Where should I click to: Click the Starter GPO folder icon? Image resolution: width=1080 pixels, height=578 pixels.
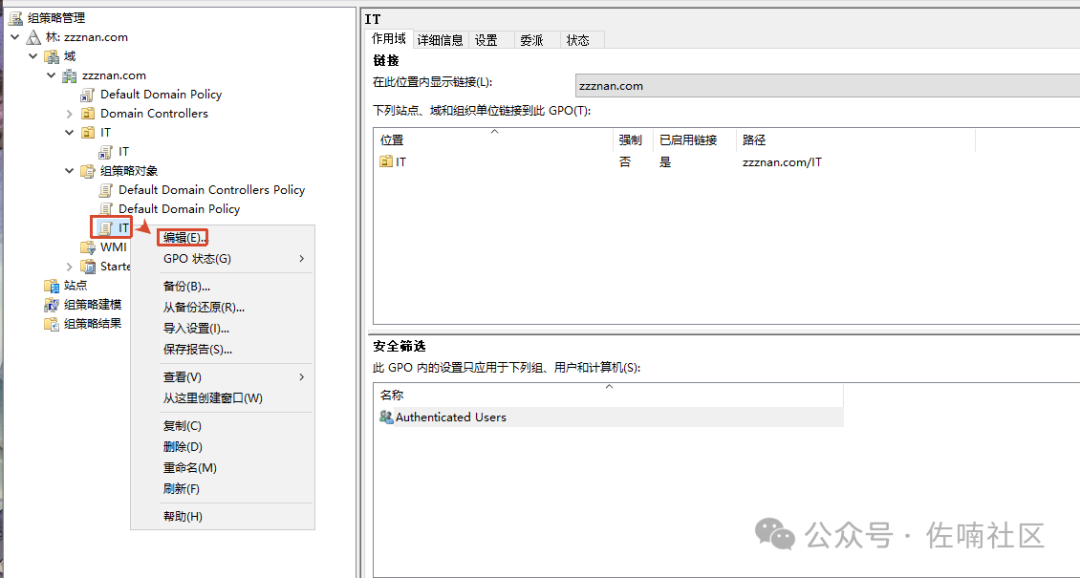(87, 266)
